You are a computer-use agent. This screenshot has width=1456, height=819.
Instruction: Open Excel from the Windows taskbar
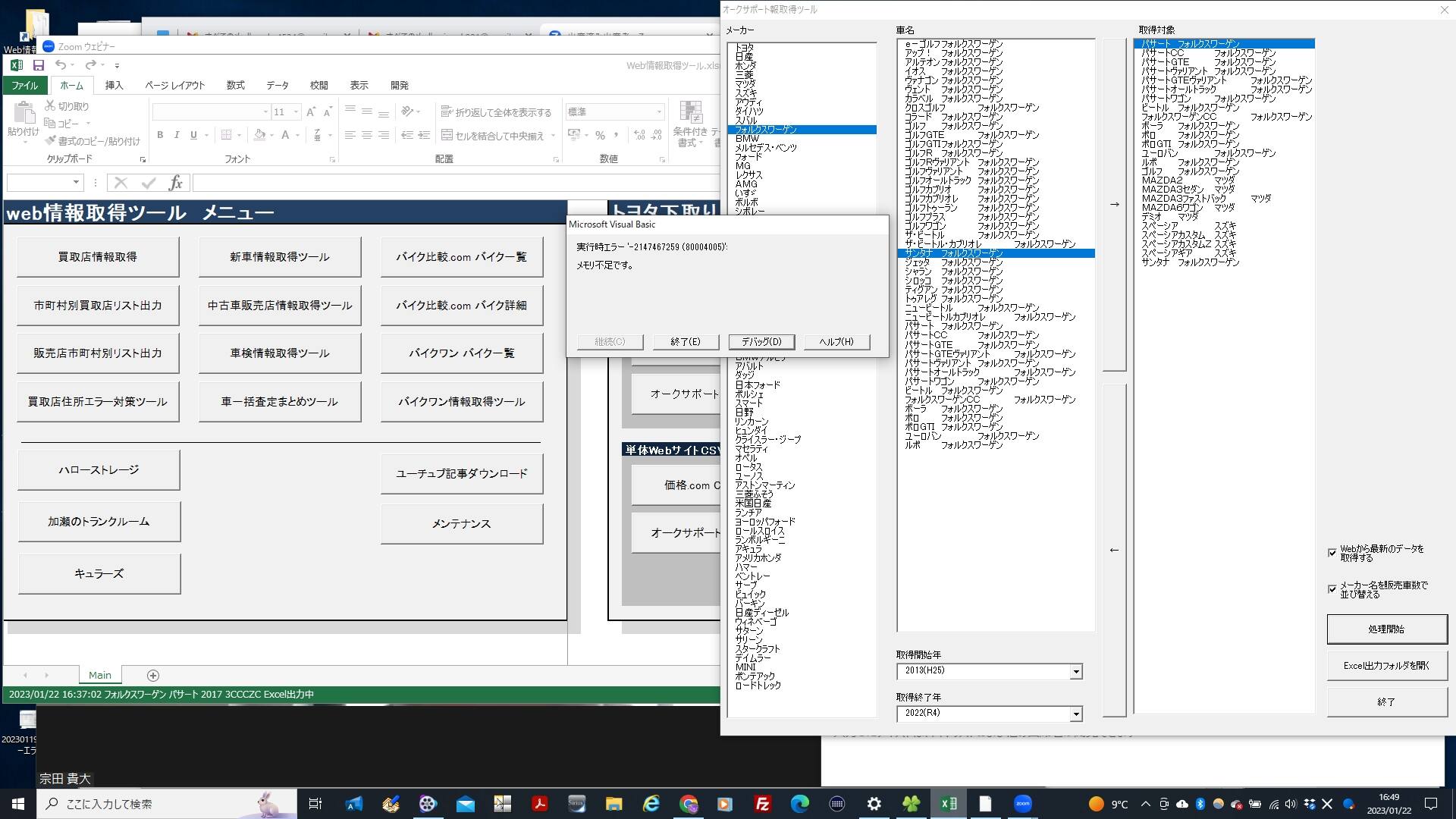click(948, 804)
